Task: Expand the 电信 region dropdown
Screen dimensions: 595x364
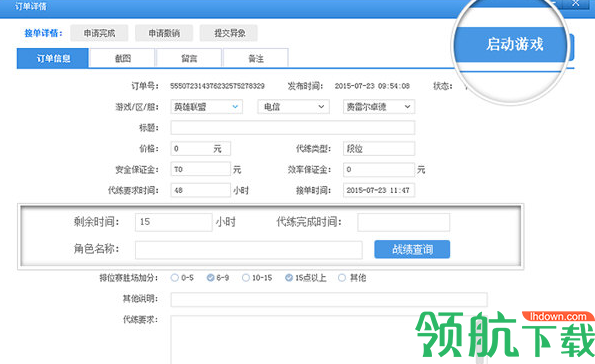Action: pos(293,107)
